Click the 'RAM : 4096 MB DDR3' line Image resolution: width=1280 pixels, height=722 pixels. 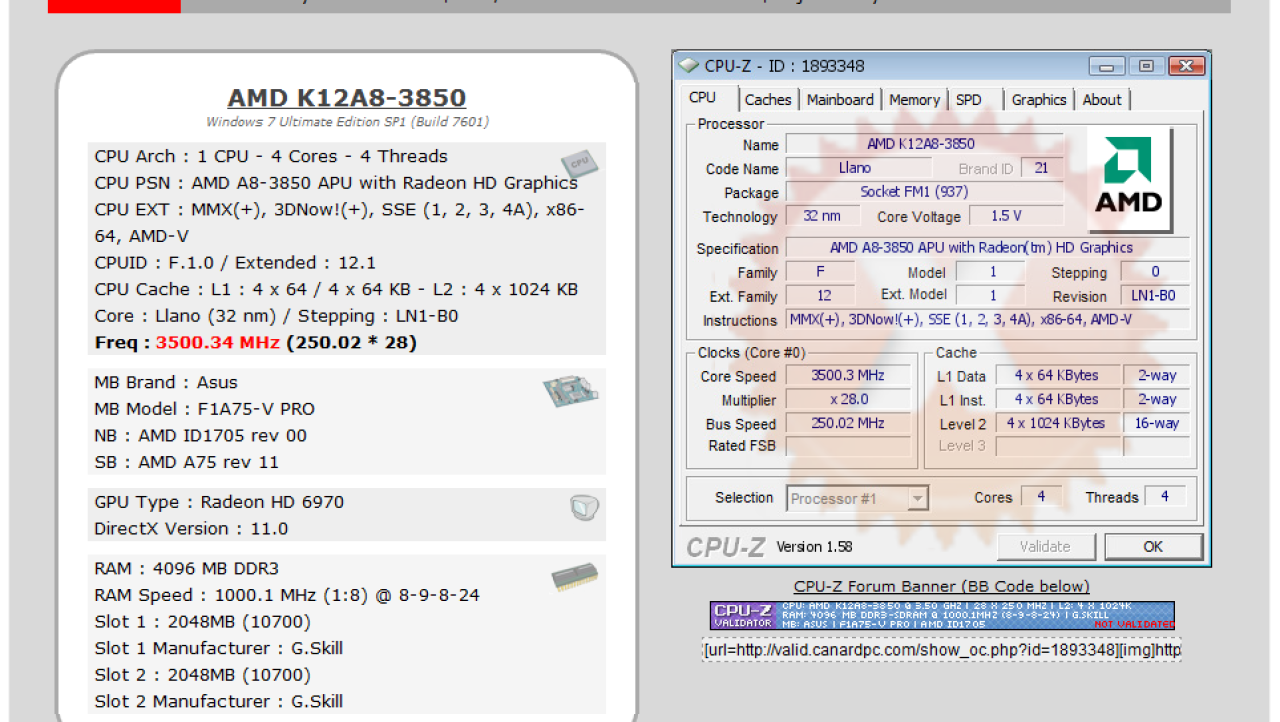tap(187, 569)
